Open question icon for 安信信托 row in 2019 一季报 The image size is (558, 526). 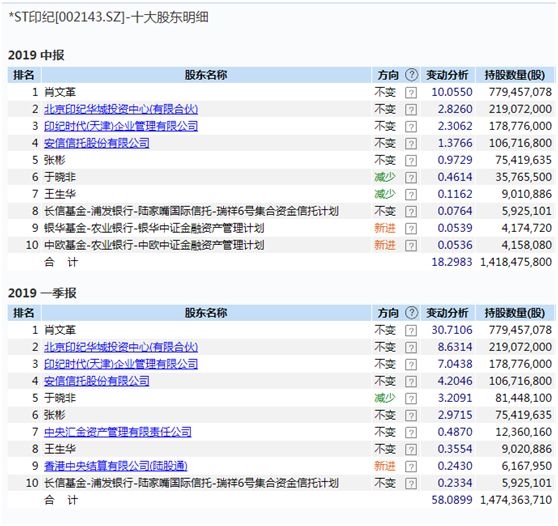coord(411,381)
